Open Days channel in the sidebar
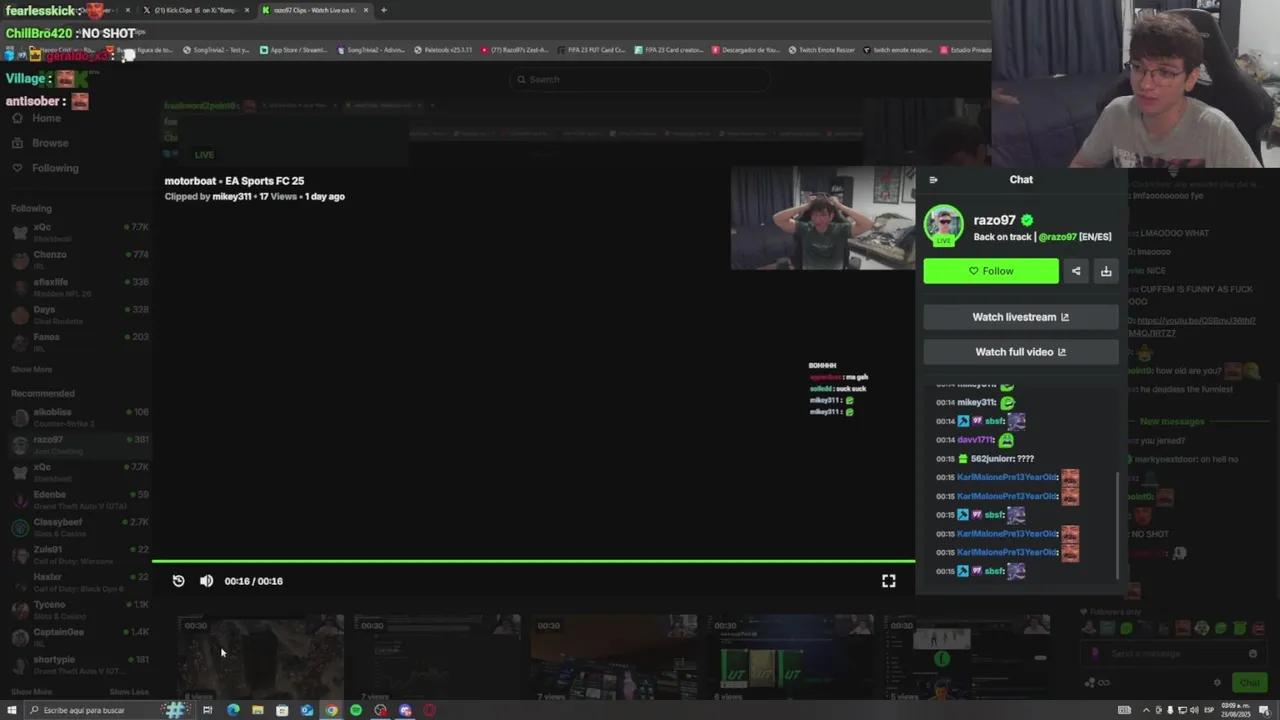Image resolution: width=1280 pixels, height=720 pixels. coord(80,314)
